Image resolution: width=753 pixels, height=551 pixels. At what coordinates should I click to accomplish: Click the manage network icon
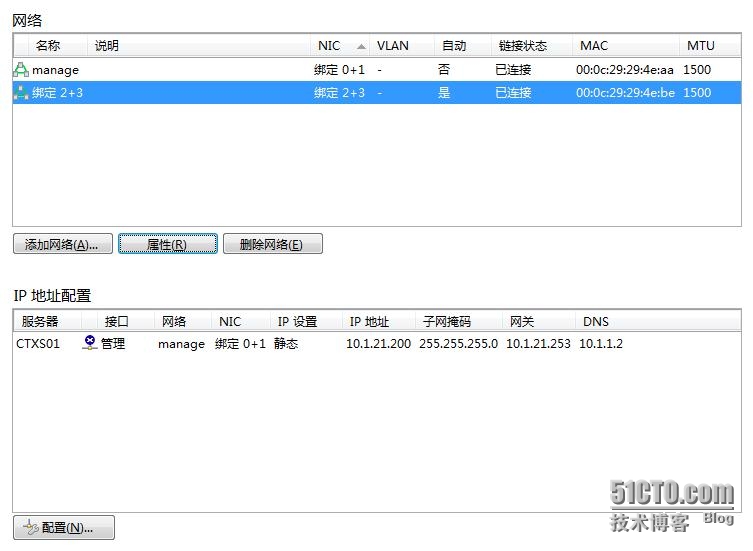21,70
